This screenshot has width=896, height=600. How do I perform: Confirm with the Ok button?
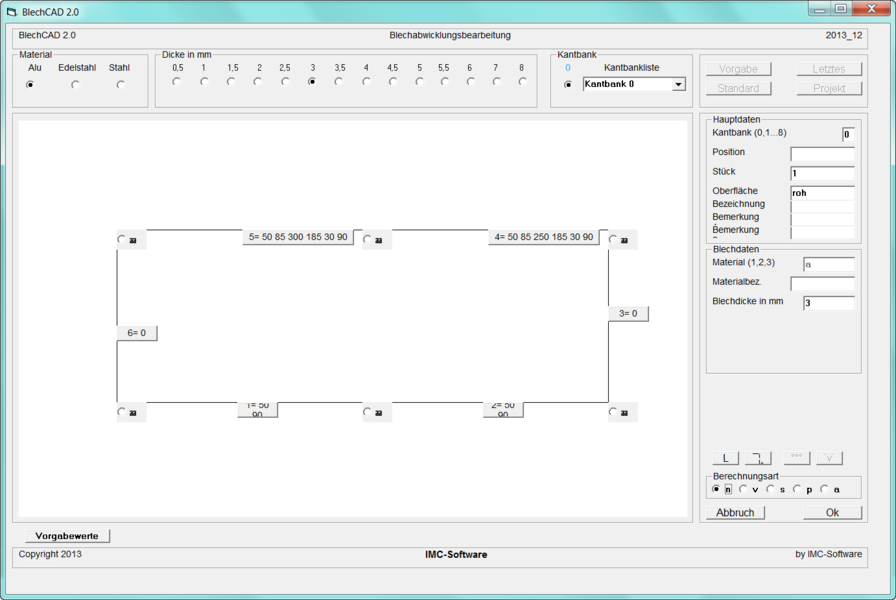pos(832,513)
